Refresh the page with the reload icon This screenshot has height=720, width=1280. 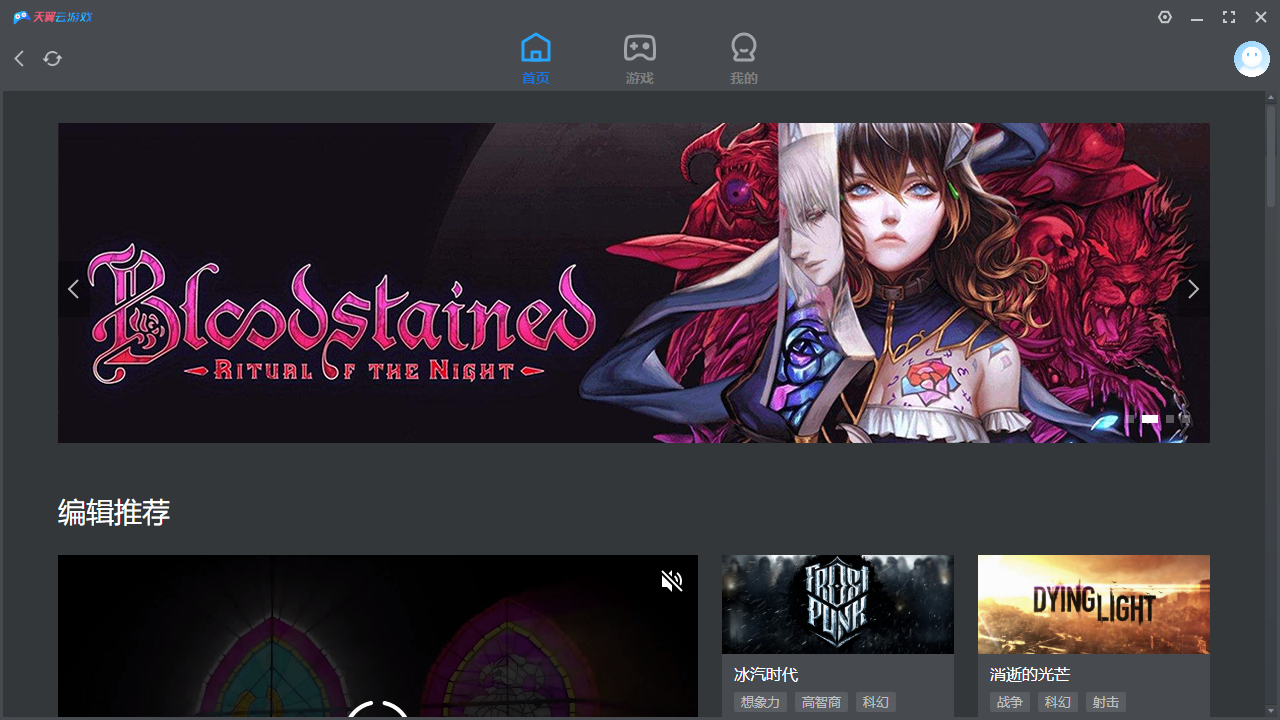pos(52,59)
